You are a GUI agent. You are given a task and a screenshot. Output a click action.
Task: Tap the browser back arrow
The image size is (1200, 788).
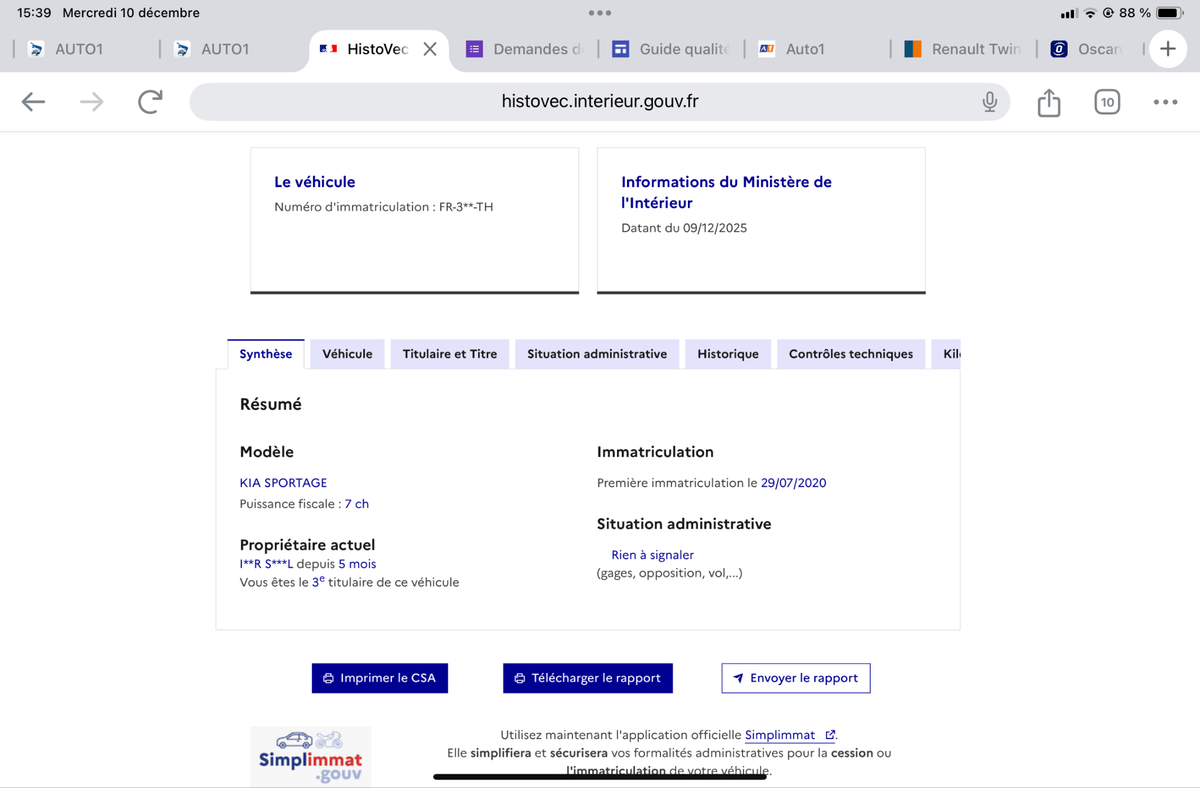[34, 102]
